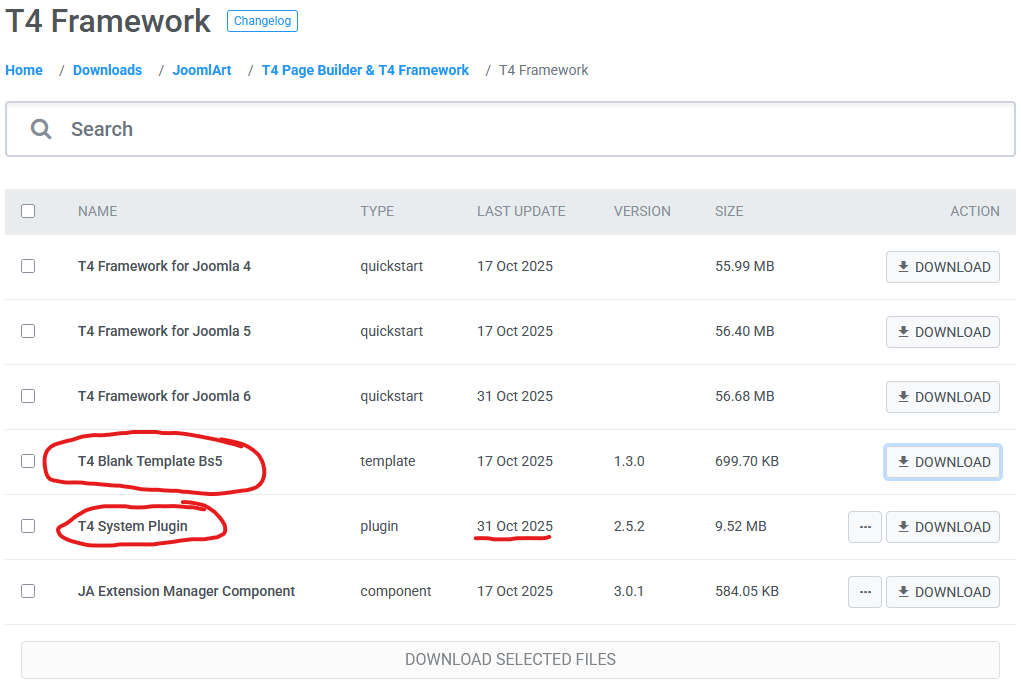Viewport: 1021px width, 685px height.
Task: Download the T4 System Plugin
Action: 943,527
